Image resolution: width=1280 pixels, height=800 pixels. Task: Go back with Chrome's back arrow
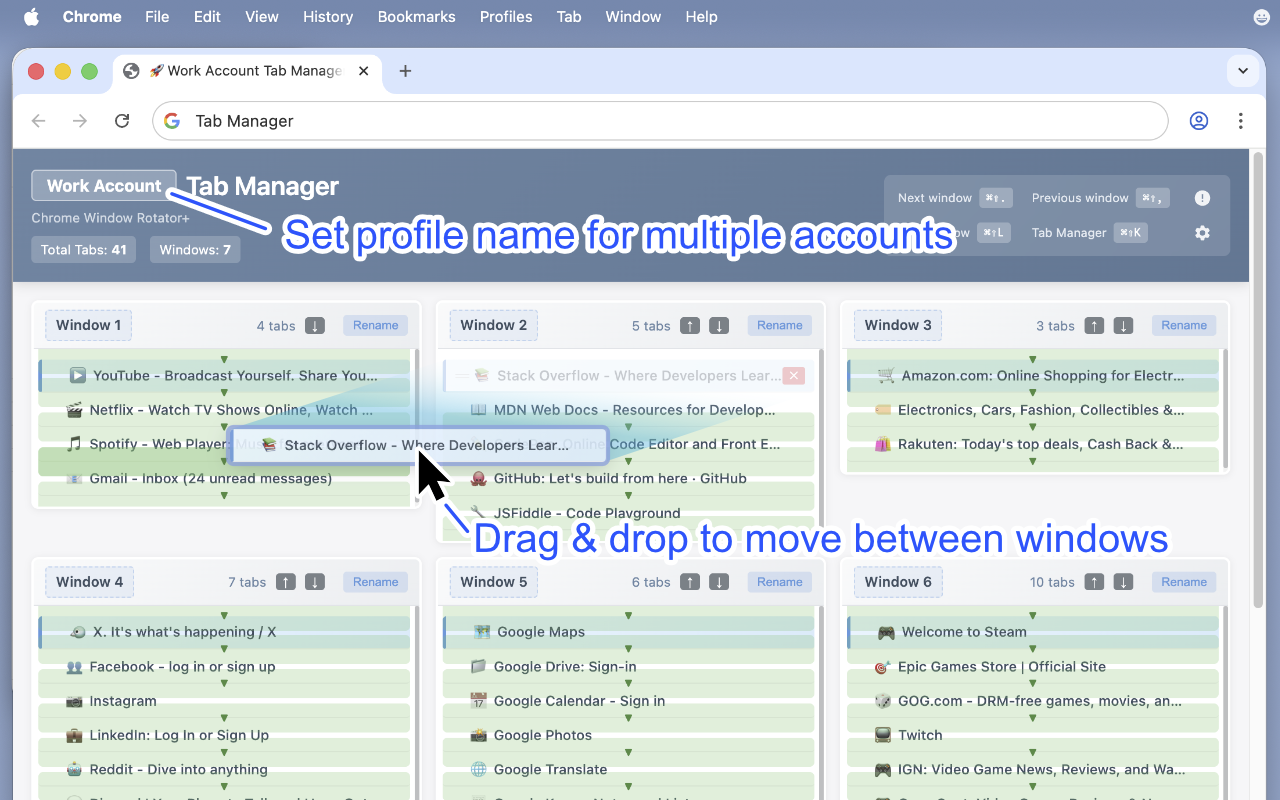pyautogui.click(x=39, y=121)
